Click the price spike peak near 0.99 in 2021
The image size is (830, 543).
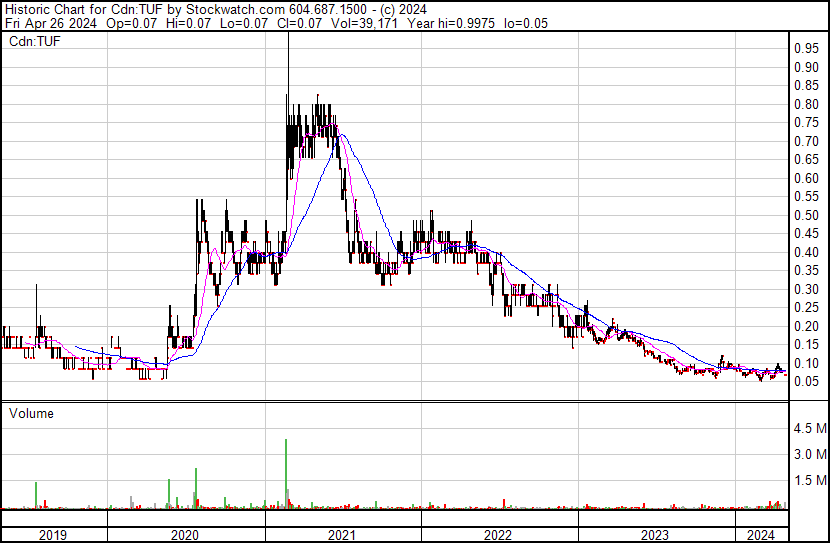[288, 35]
